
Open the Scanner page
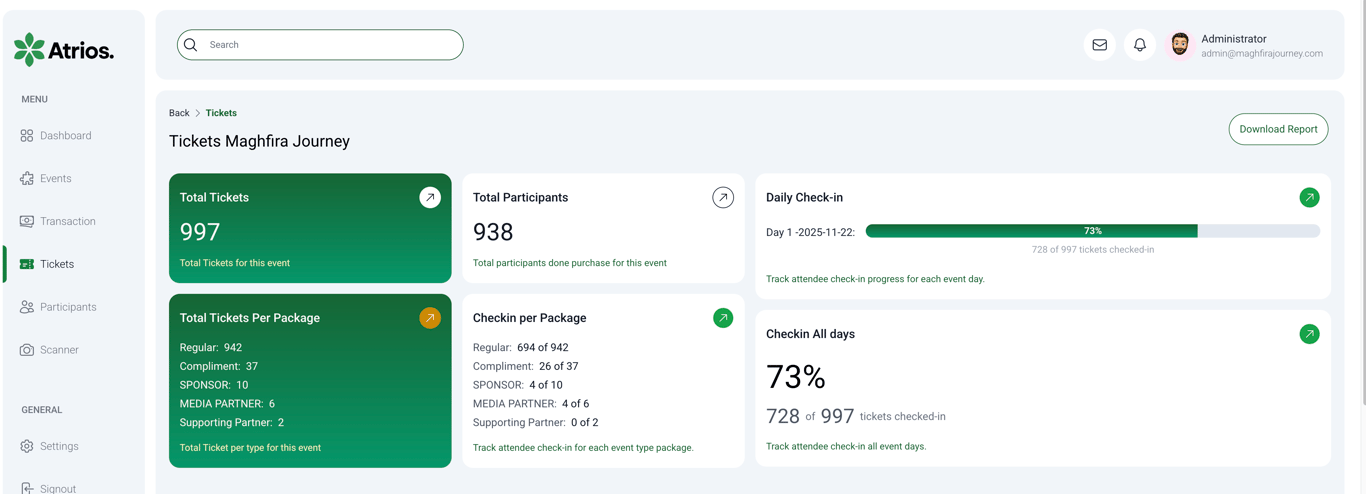pyautogui.click(x=59, y=350)
